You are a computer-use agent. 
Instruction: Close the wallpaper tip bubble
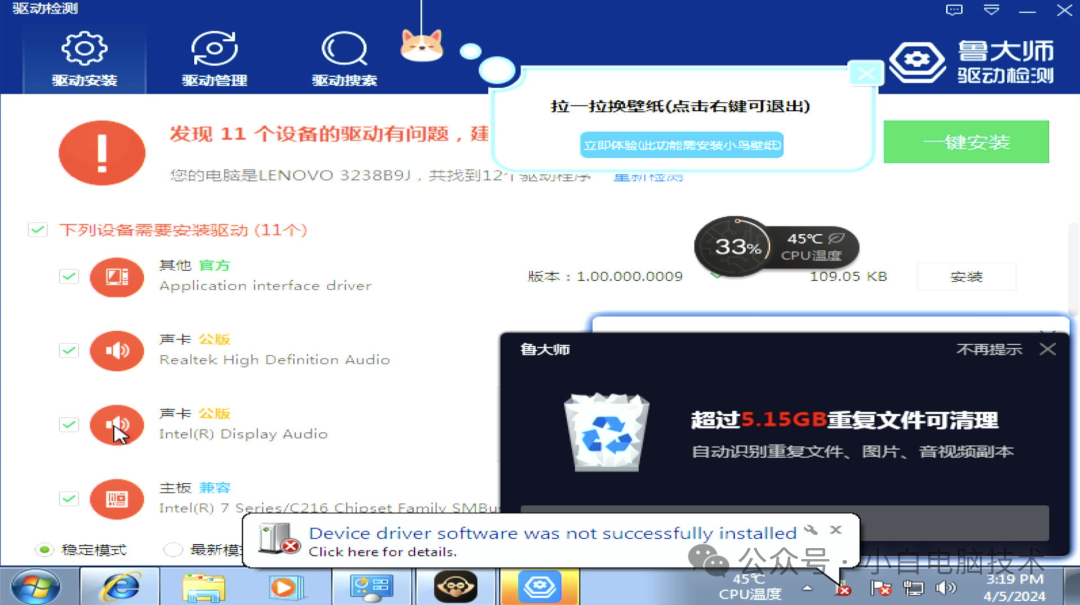point(866,72)
